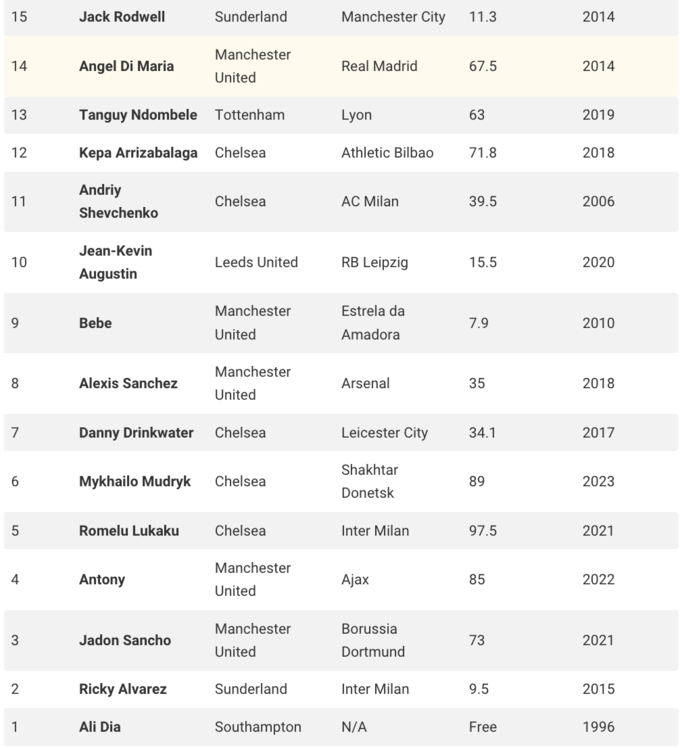Select Jean-Kevin Augustin player cell
Viewport: 680px width, 748px height.
[x=116, y=262]
